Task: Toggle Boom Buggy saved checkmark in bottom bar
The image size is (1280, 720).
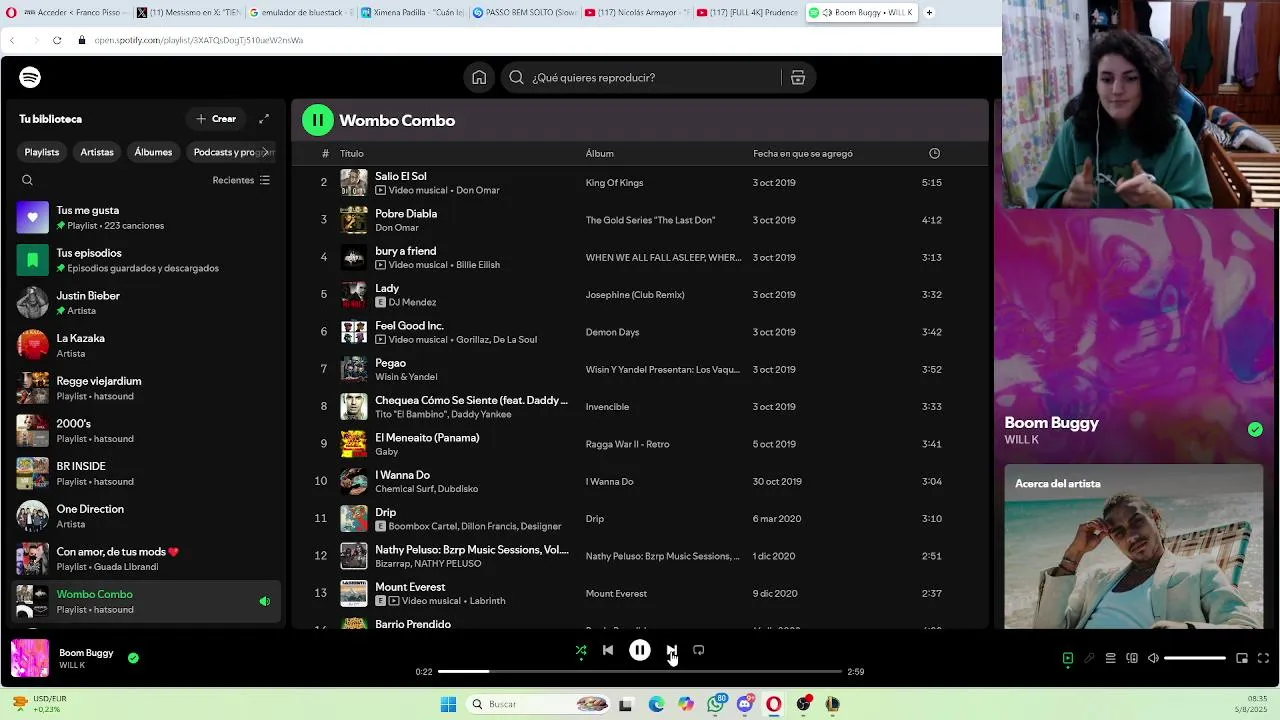Action: pyautogui.click(x=133, y=658)
